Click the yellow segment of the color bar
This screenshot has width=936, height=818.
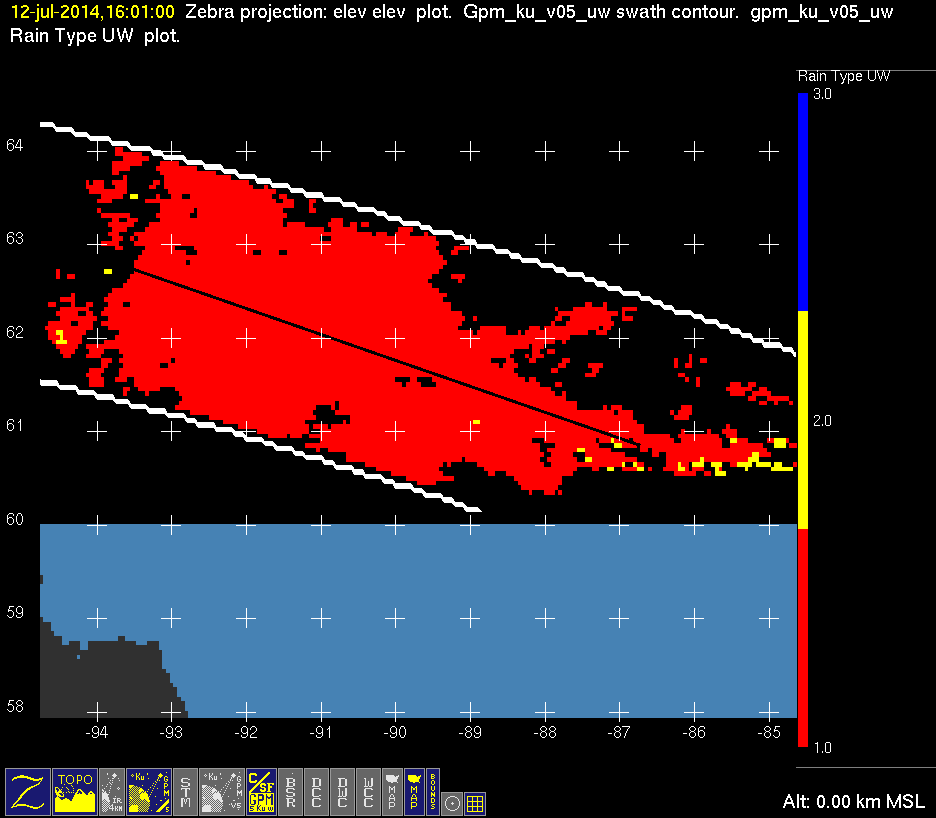(802, 418)
